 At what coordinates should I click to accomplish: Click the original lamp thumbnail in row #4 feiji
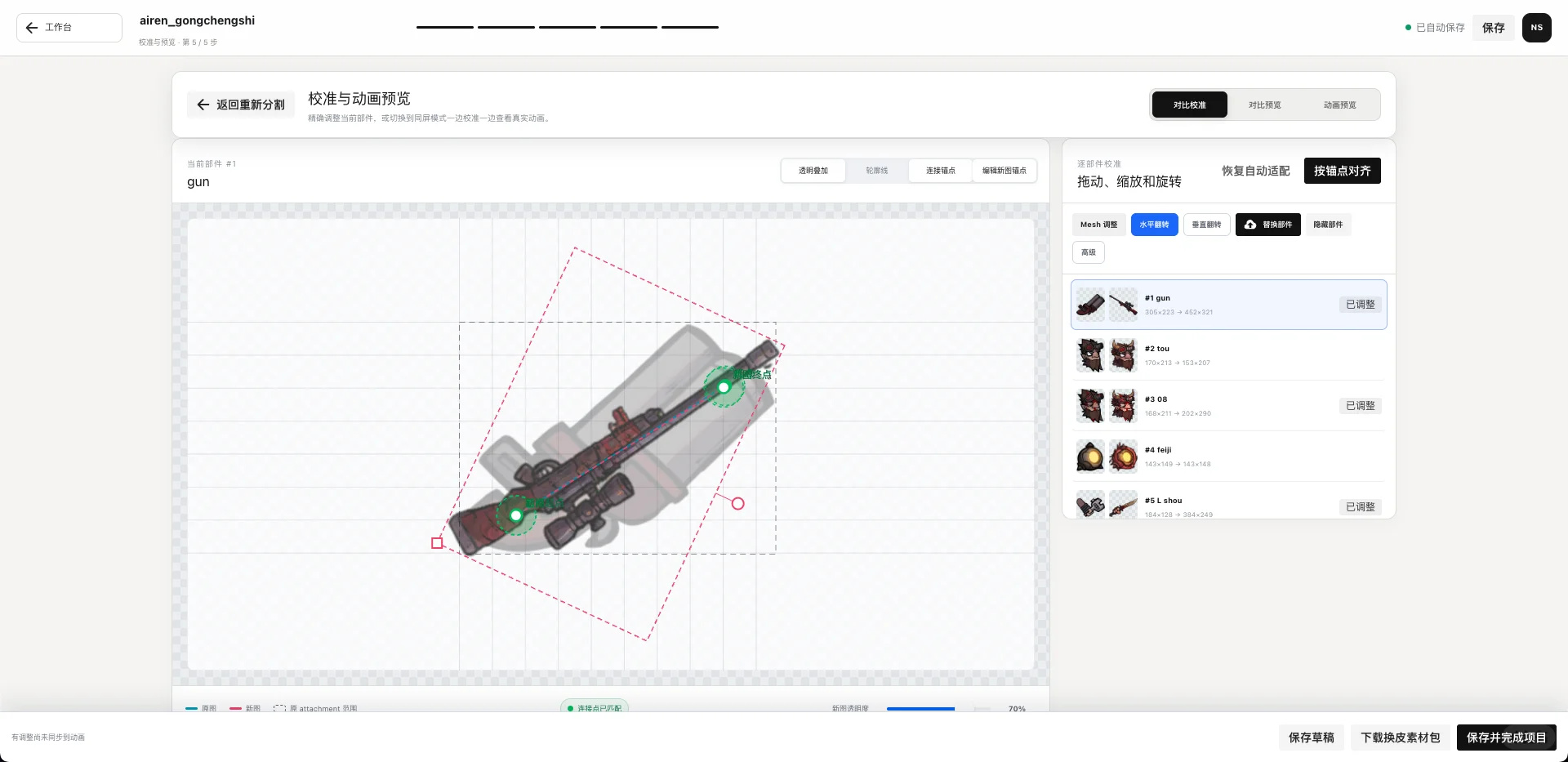1090,457
